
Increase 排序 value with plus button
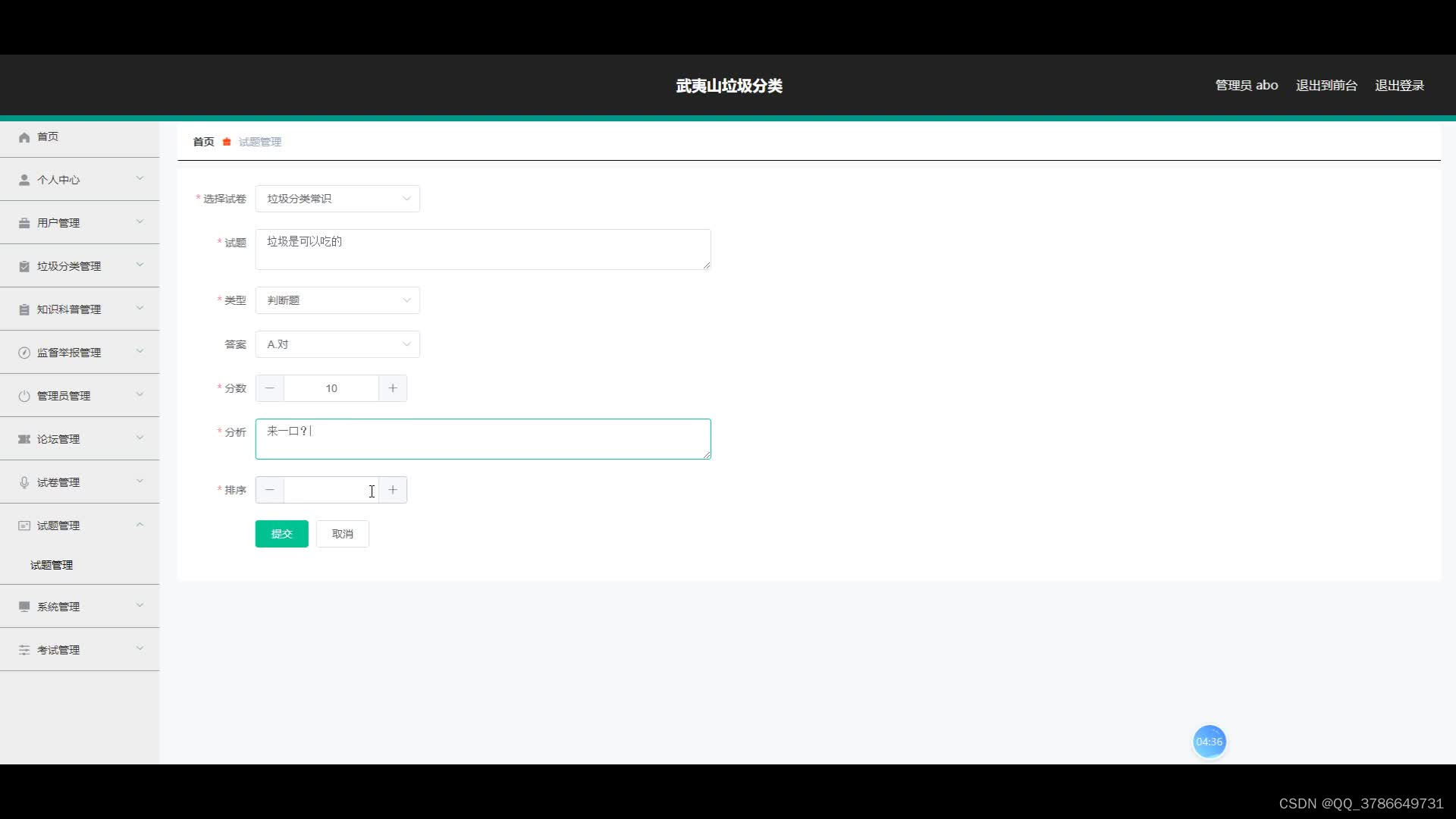click(x=393, y=490)
